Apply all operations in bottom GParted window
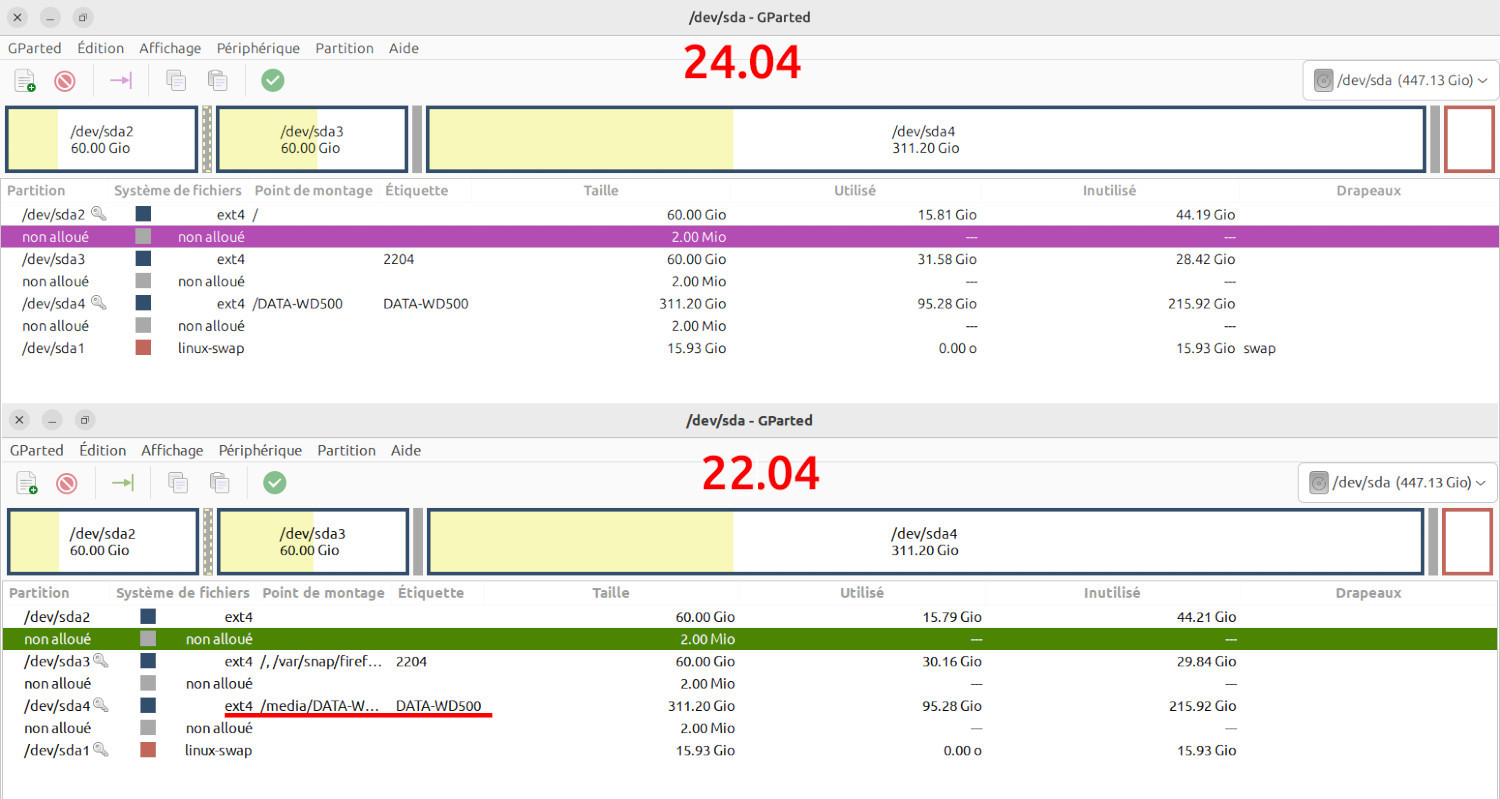 pos(275,483)
